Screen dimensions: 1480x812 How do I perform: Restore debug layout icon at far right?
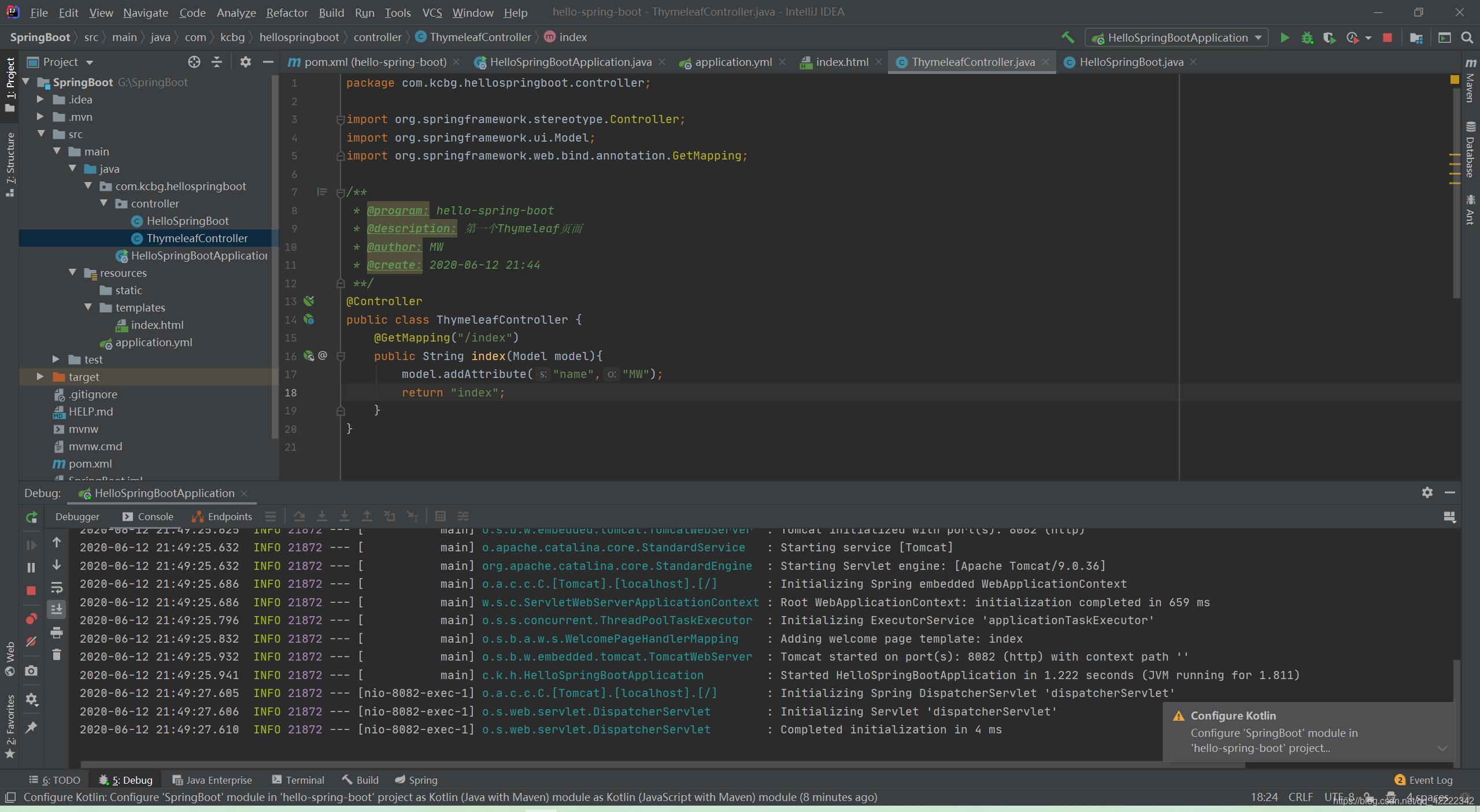(x=1449, y=517)
